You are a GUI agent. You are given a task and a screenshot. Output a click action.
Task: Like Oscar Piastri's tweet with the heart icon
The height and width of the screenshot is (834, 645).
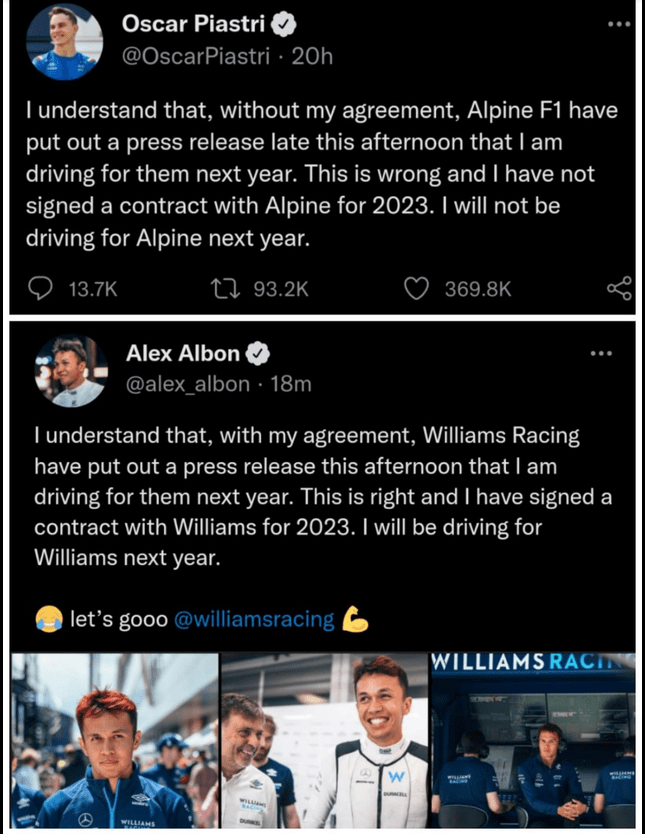click(x=415, y=288)
